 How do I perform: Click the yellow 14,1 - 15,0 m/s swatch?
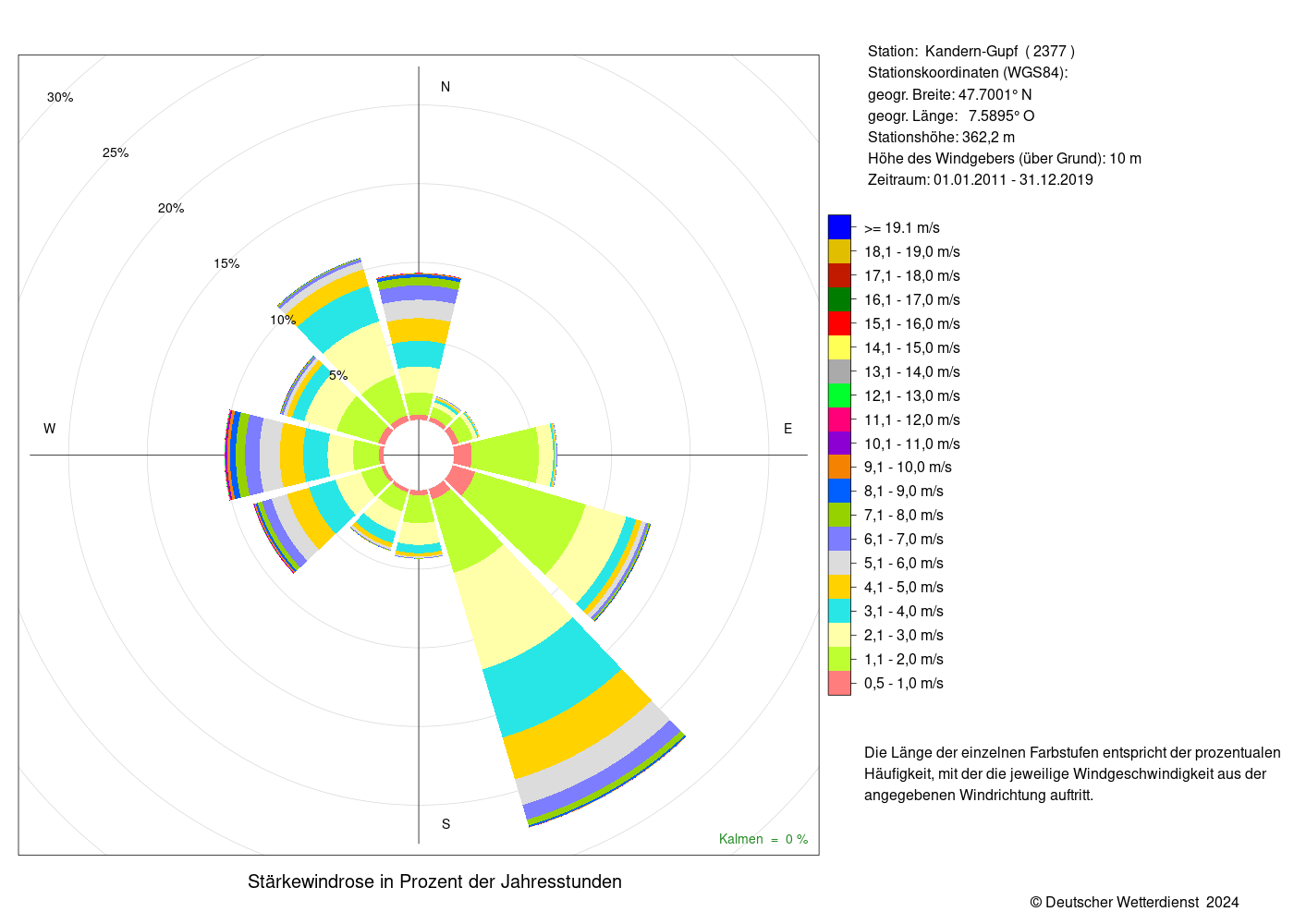click(839, 347)
